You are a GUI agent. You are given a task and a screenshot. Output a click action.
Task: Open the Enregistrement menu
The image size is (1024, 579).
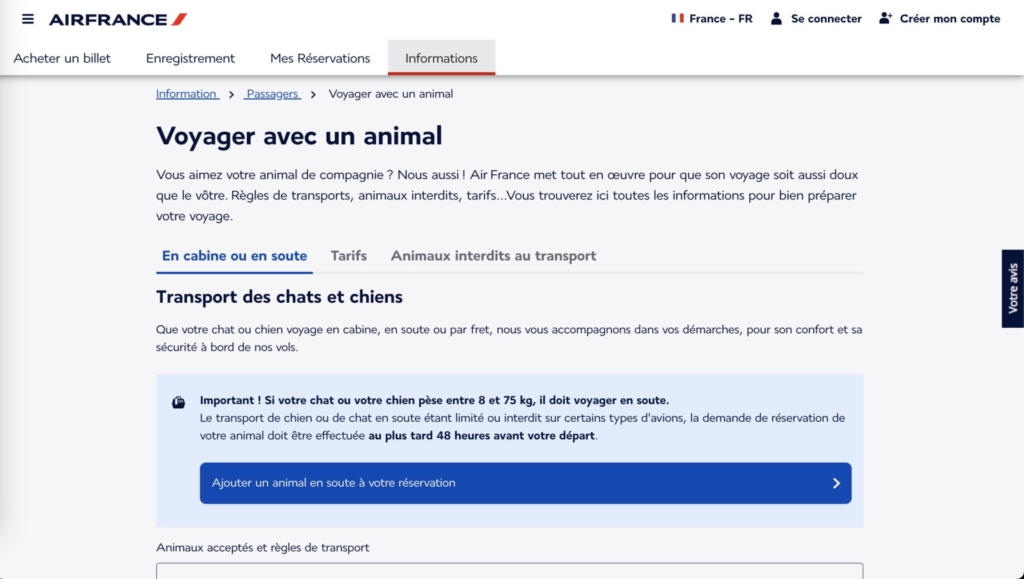coord(190,58)
